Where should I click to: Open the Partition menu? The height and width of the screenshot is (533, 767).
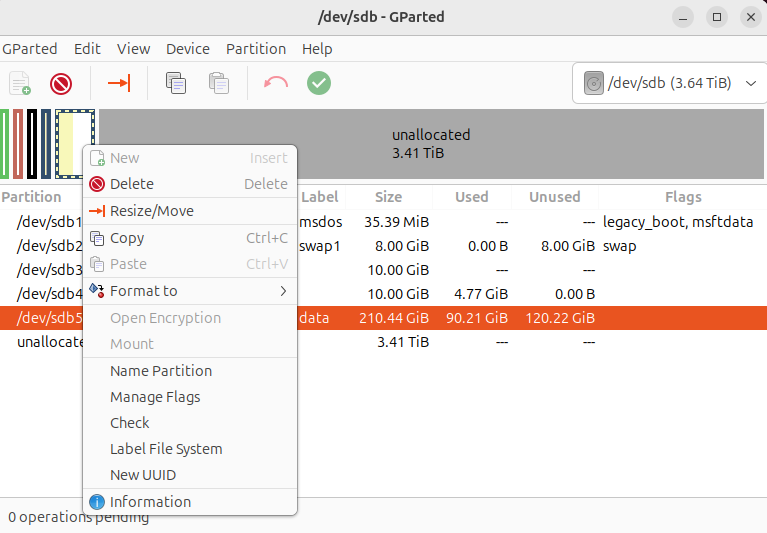click(256, 49)
